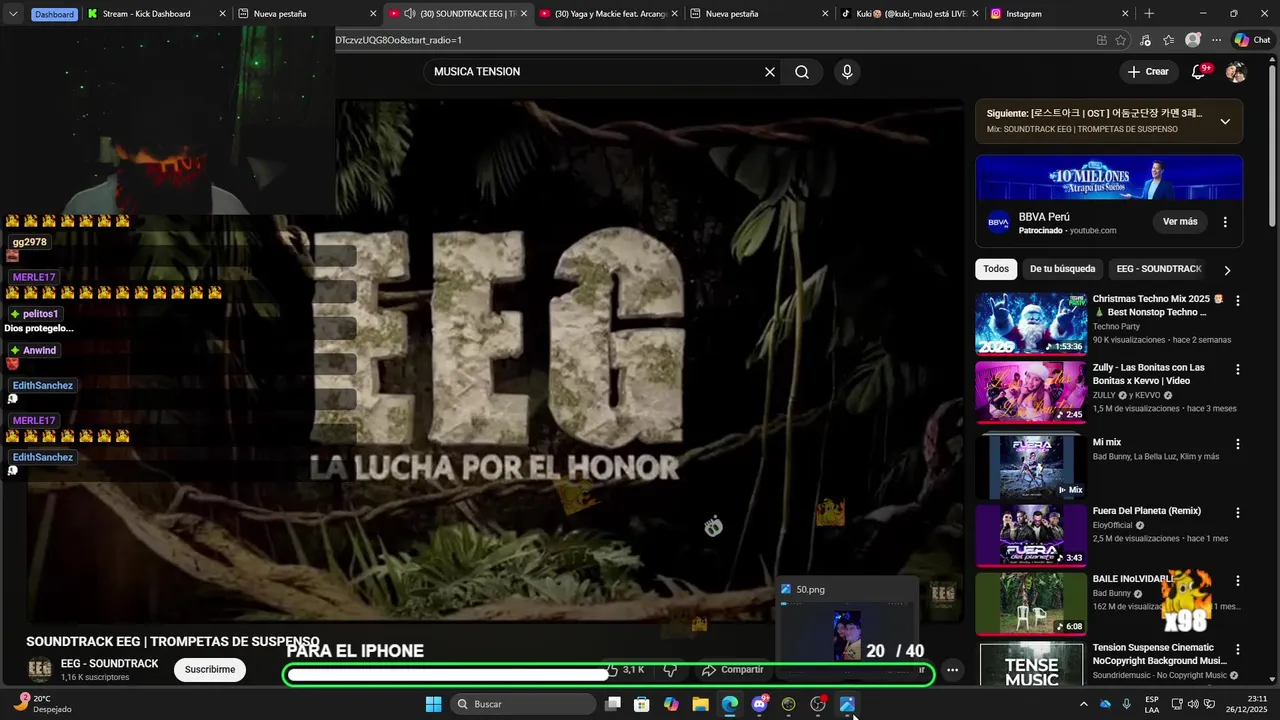
Task: Click the MUSICA TENSION search field
Action: 595,72
